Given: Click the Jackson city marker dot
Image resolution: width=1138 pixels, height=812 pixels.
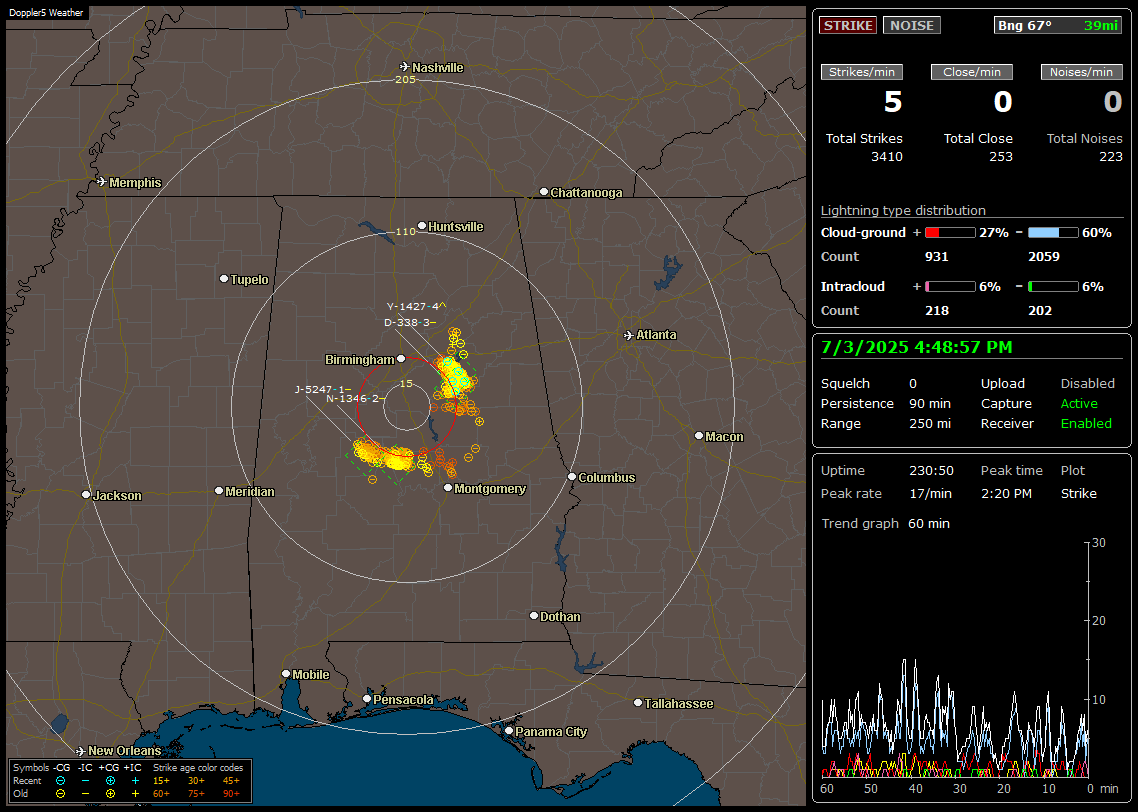Looking at the screenshot, I should coord(86,494).
